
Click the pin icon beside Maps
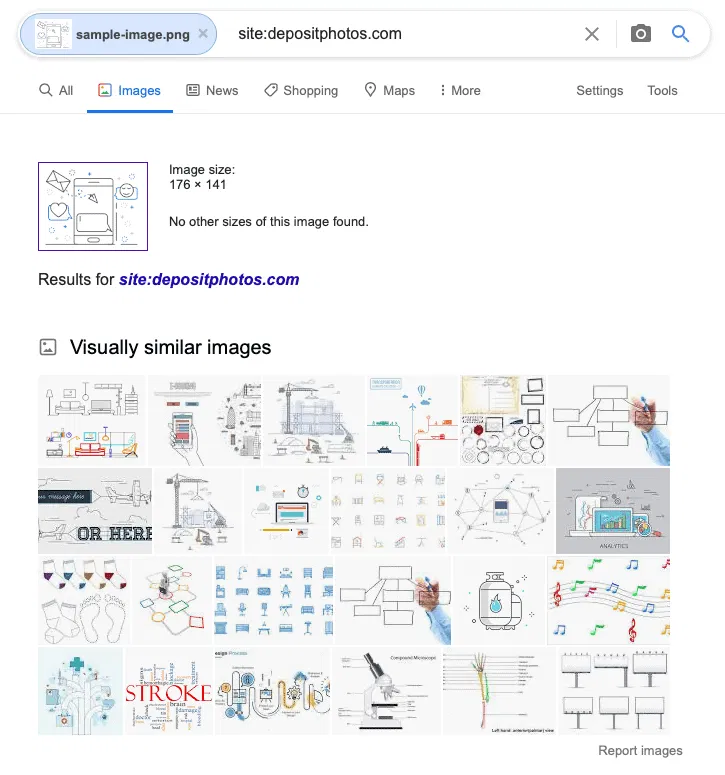point(370,90)
